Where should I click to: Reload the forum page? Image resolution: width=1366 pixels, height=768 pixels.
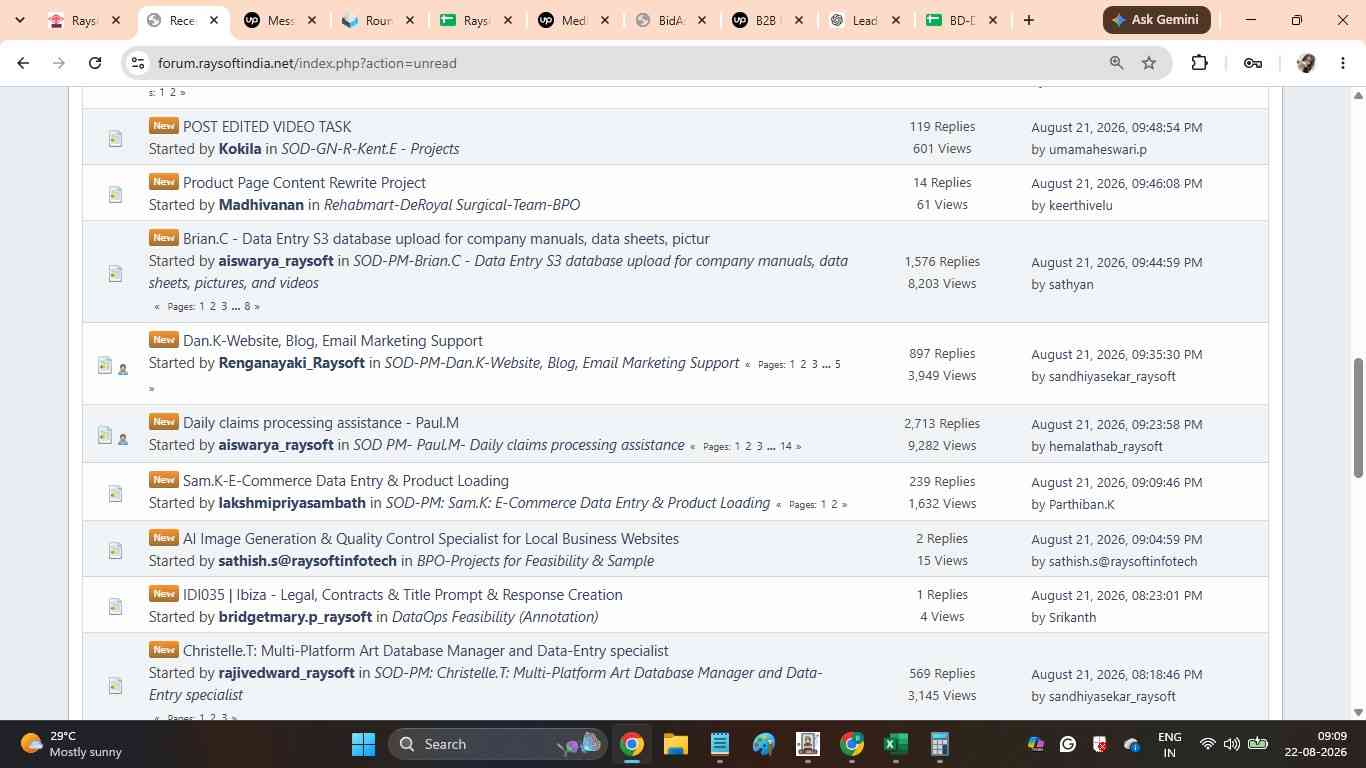click(x=94, y=63)
